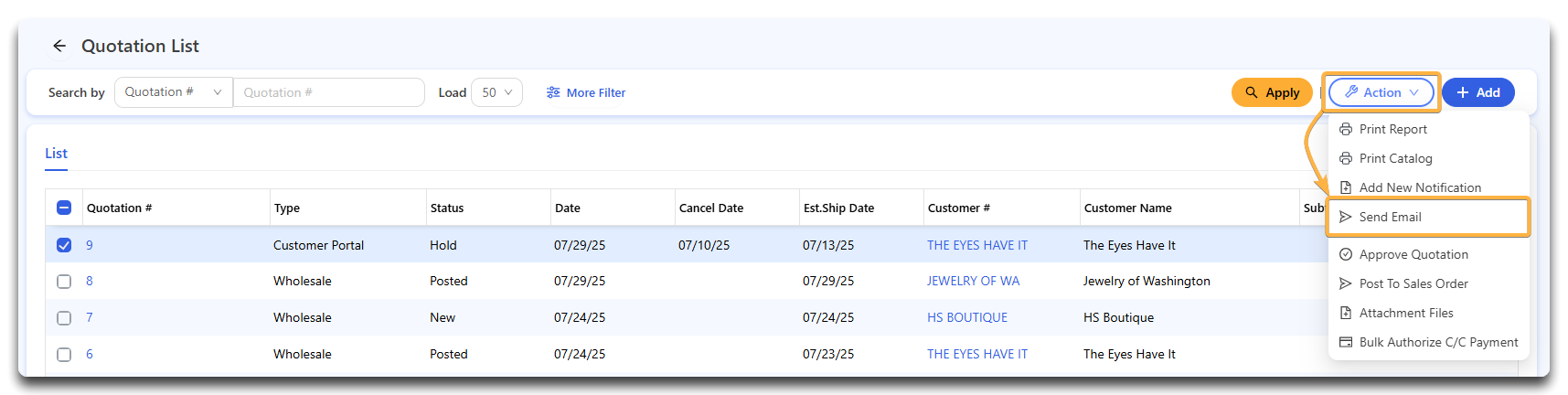This screenshot has height=395, width=1568.
Task: Click the back arrow beside Quotation List
Action: click(x=59, y=46)
